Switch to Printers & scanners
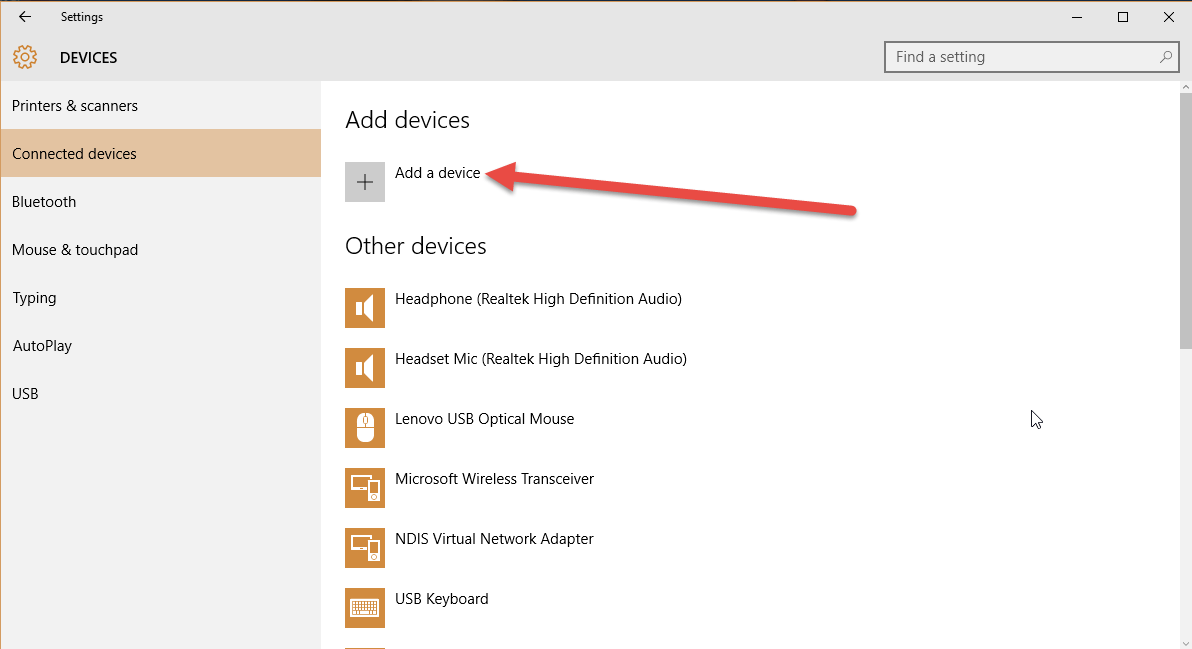This screenshot has height=649, width=1192. (x=75, y=105)
